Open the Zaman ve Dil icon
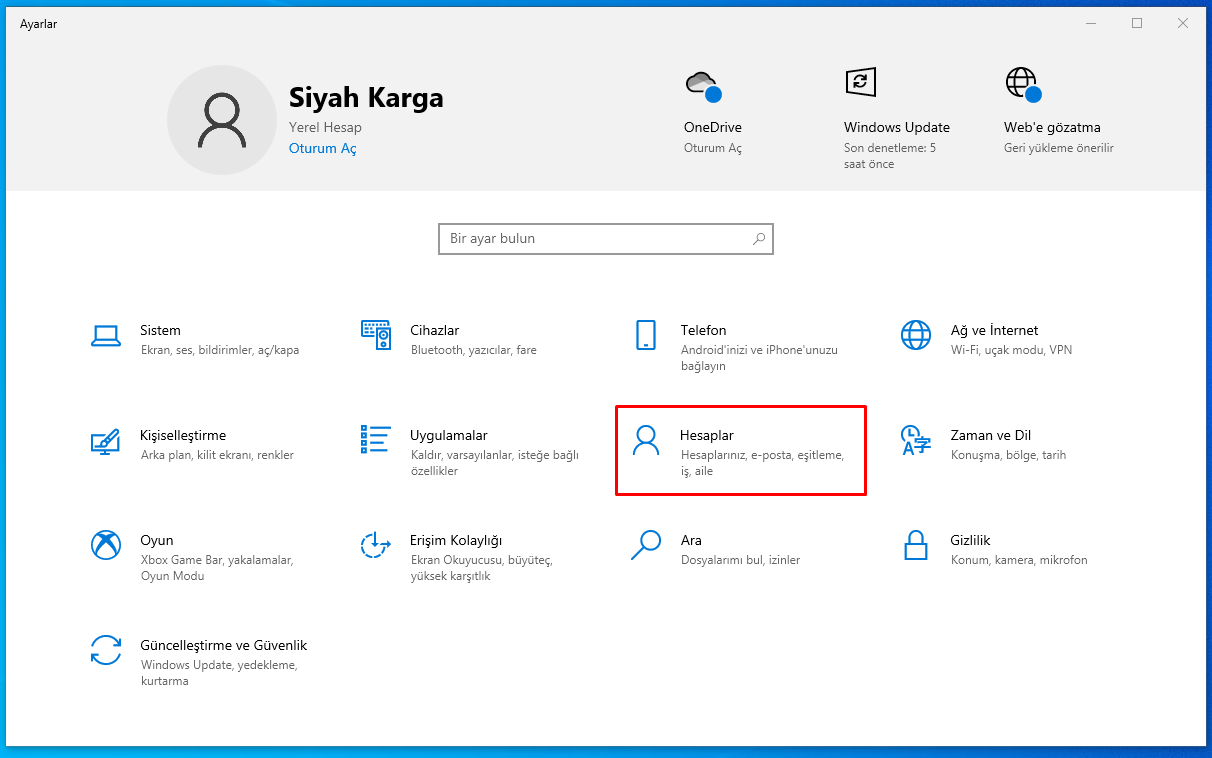This screenshot has height=758, width=1212. (x=916, y=441)
